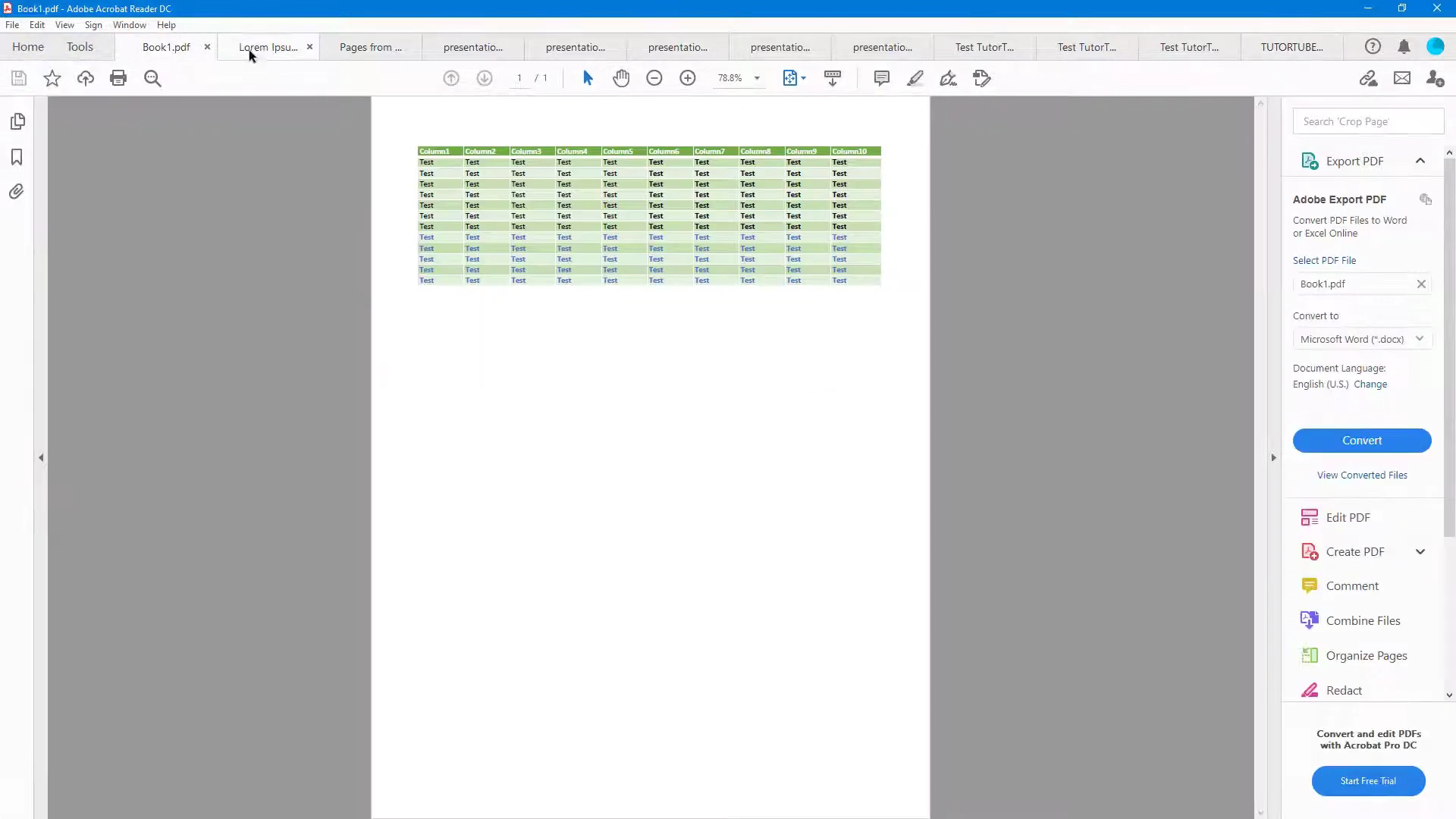
Task: Collapse the Adobe Export PDF section
Action: coord(1421,161)
